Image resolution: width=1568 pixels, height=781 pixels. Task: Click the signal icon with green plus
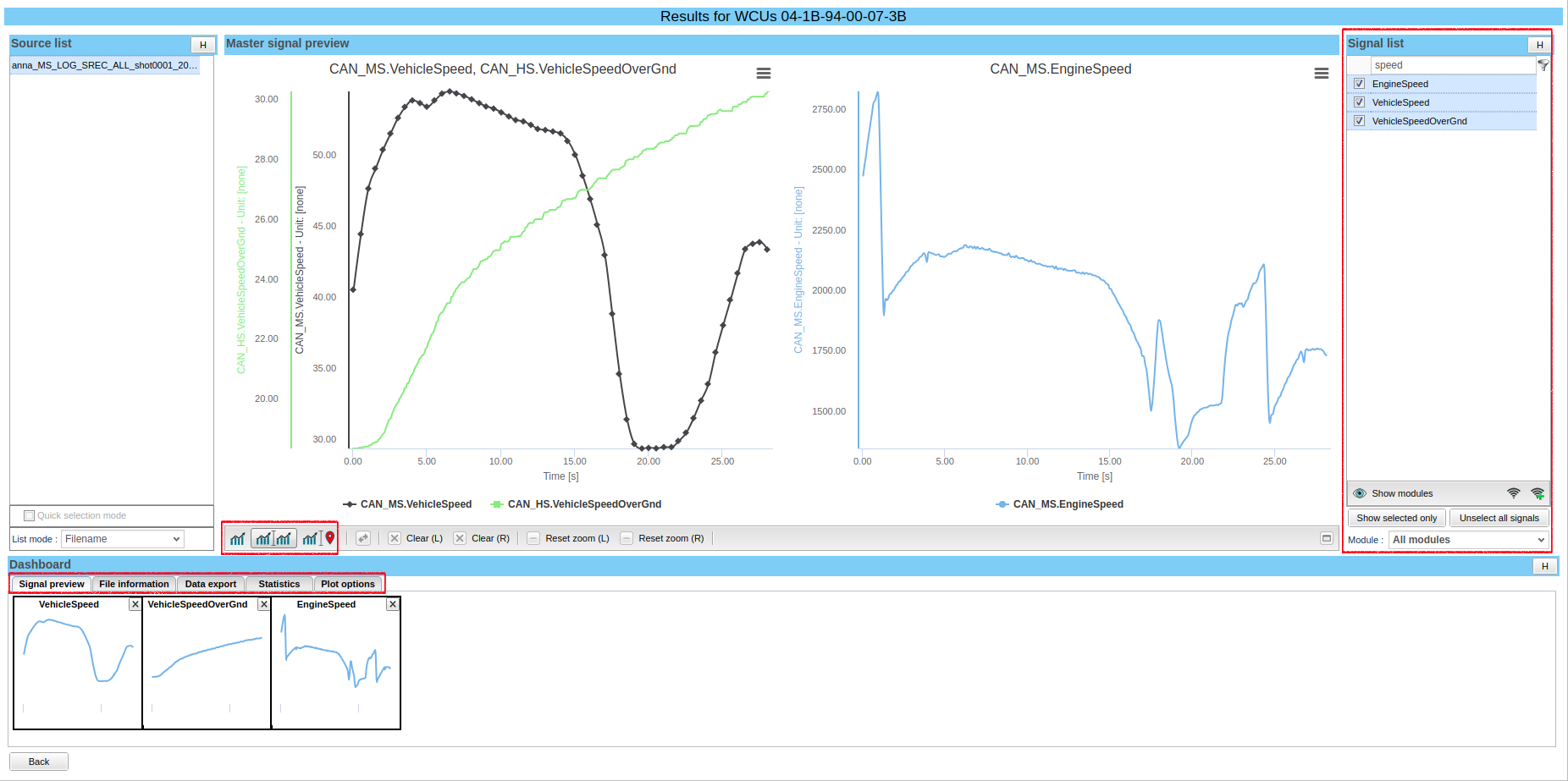tap(1538, 493)
